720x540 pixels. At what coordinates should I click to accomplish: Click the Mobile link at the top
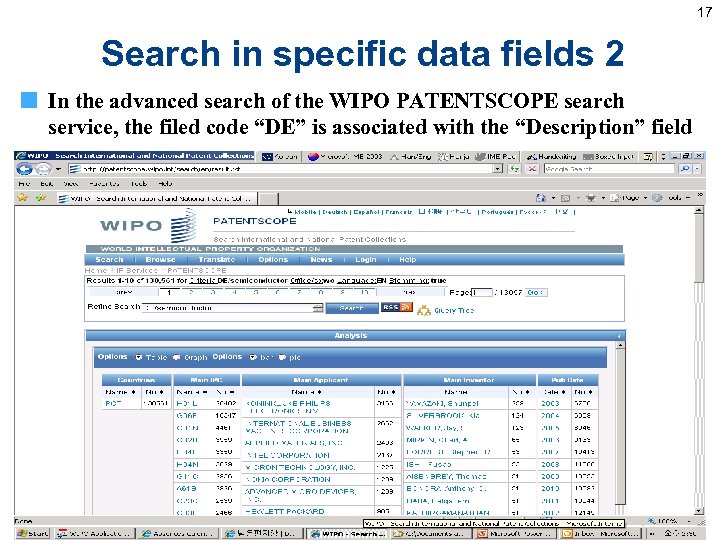(x=305, y=212)
